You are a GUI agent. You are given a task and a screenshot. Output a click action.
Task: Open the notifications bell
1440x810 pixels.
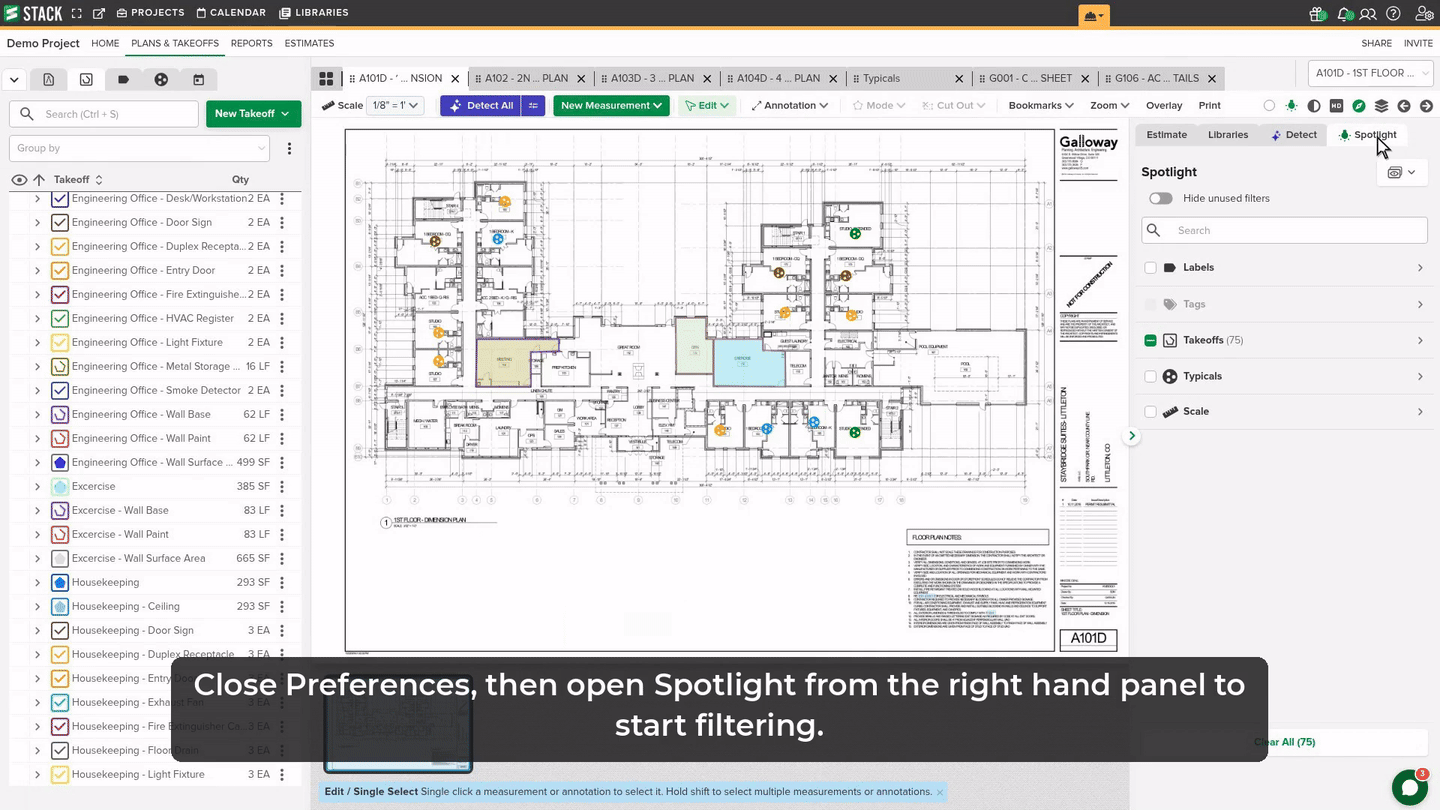click(x=1345, y=14)
